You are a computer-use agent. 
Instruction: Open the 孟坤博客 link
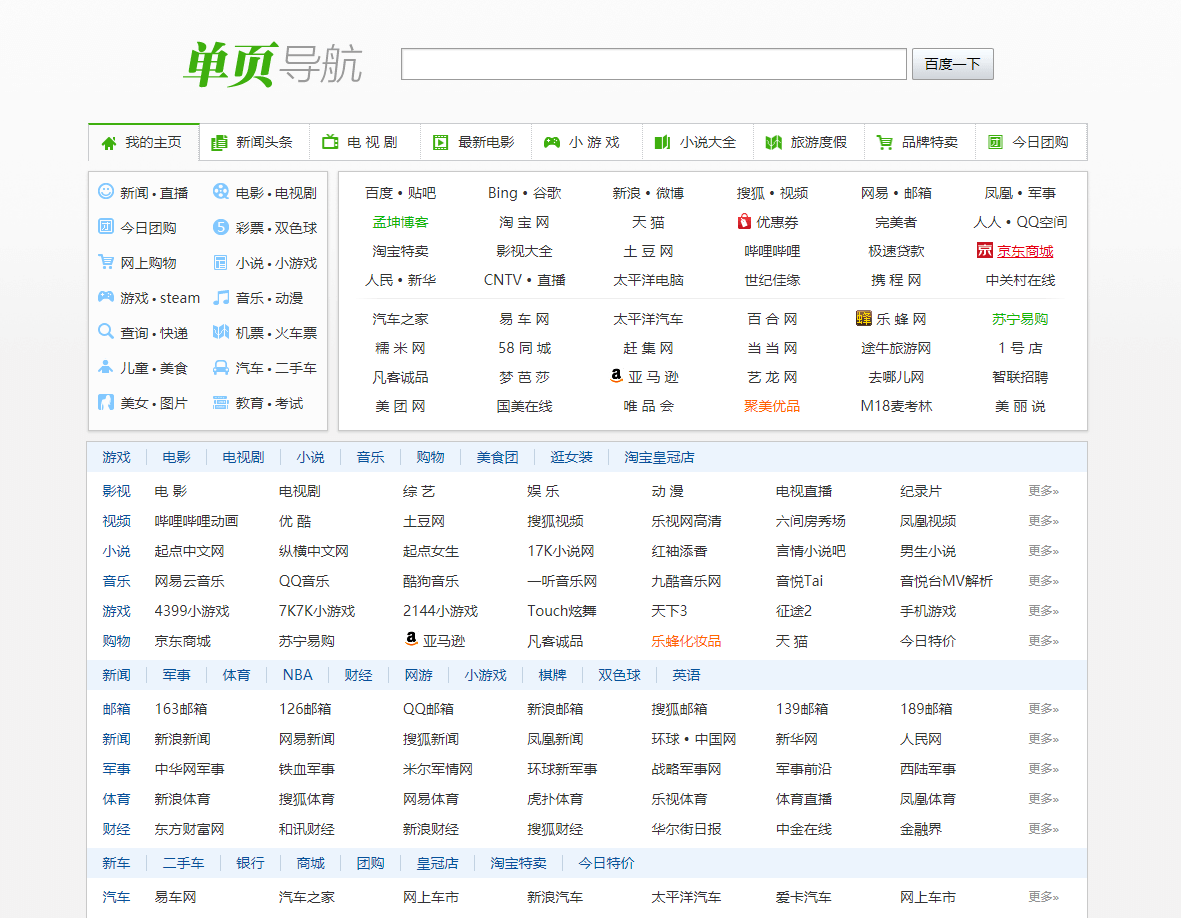400,221
